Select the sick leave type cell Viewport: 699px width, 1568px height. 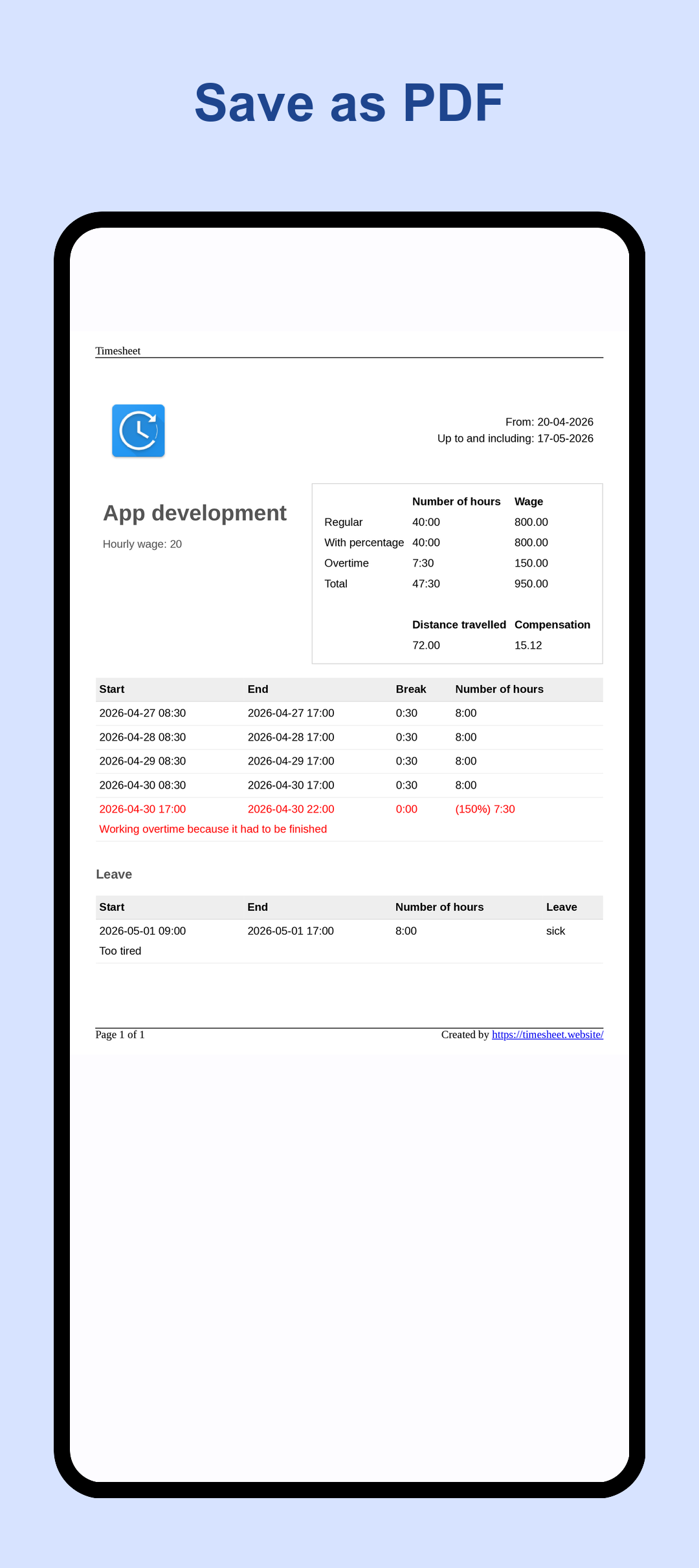[x=556, y=931]
